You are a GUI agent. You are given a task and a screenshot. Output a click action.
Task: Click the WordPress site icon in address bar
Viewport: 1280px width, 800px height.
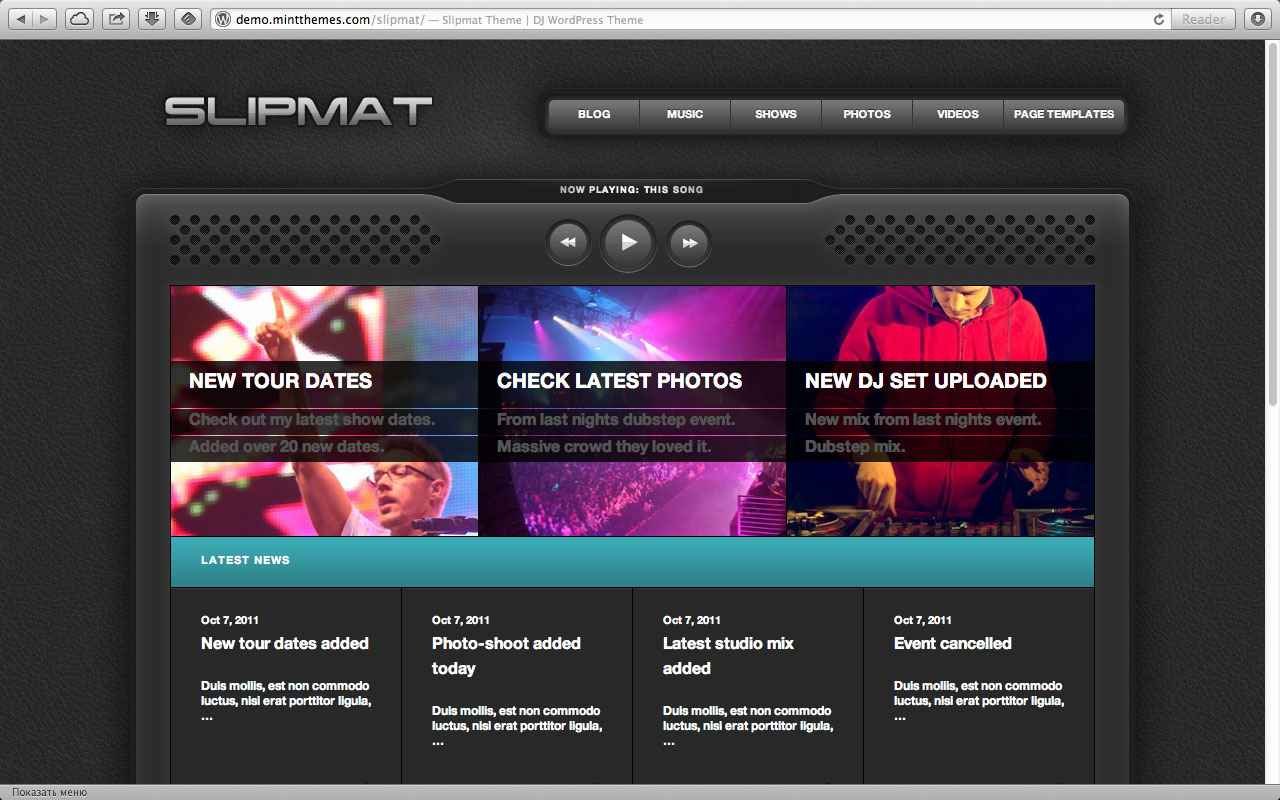point(223,19)
